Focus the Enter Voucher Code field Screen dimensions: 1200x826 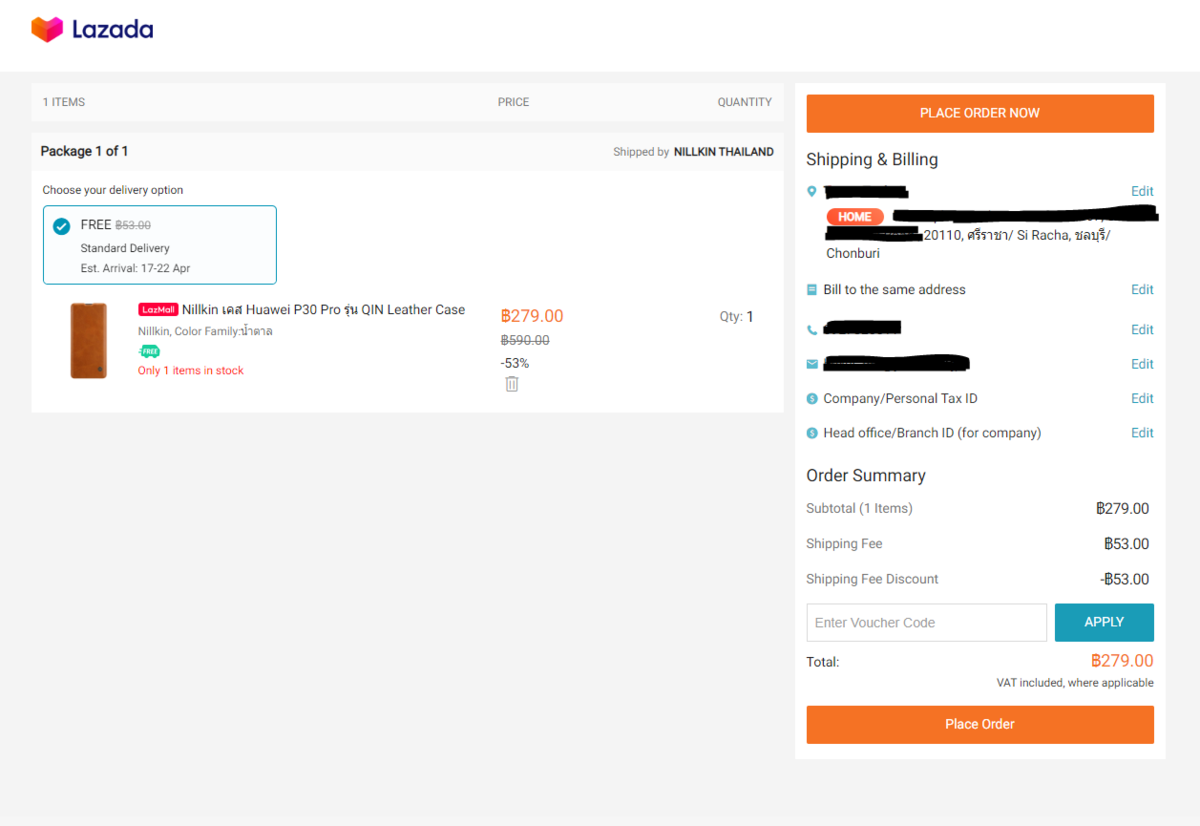[x=927, y=622]
